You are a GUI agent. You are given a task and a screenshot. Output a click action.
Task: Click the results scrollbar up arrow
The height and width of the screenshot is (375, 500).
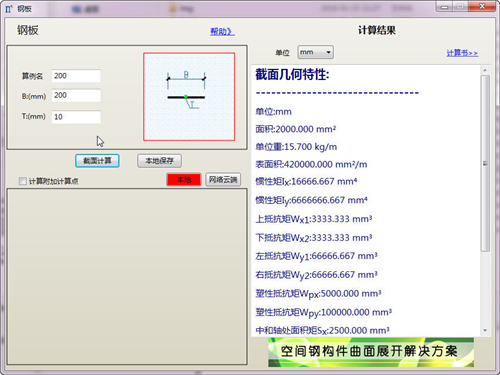485,70
